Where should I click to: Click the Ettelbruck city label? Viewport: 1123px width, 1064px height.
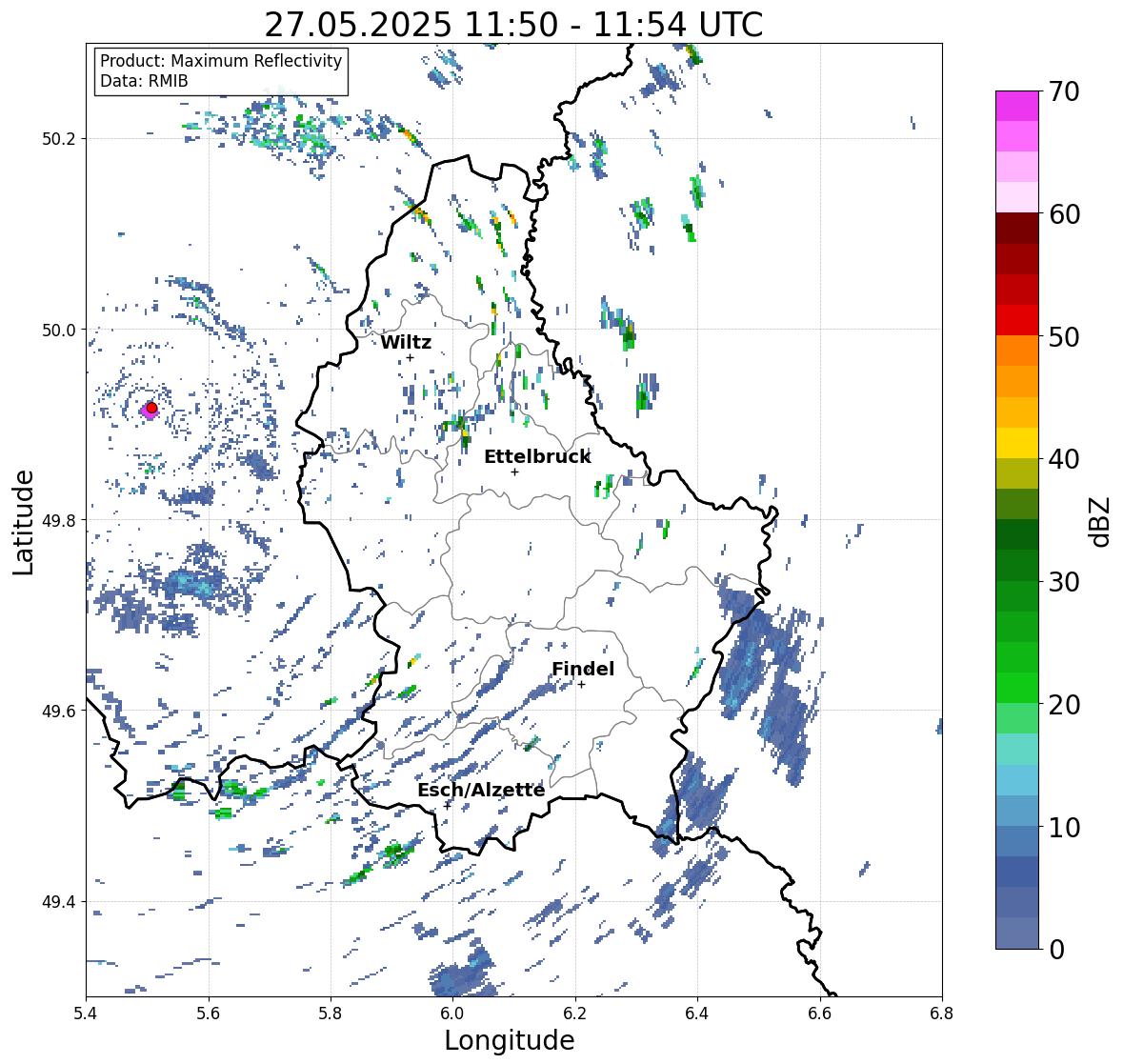537,457
